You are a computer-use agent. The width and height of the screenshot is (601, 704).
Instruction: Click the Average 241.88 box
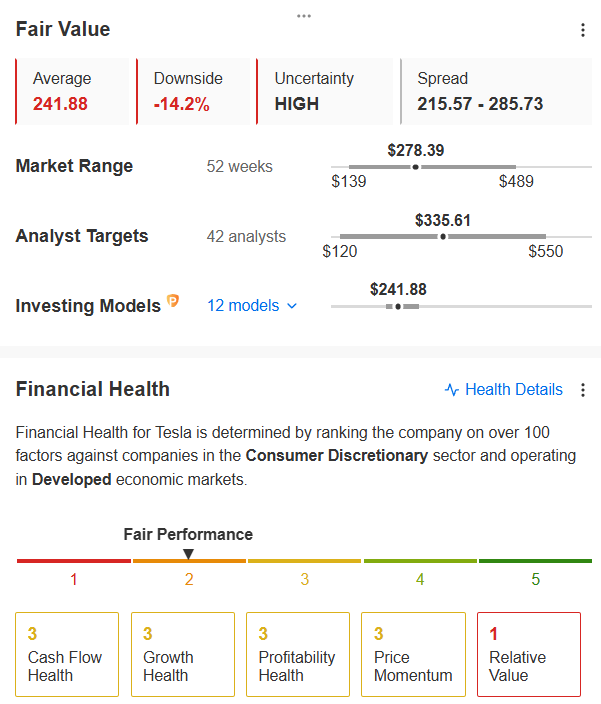pos(72,91)
